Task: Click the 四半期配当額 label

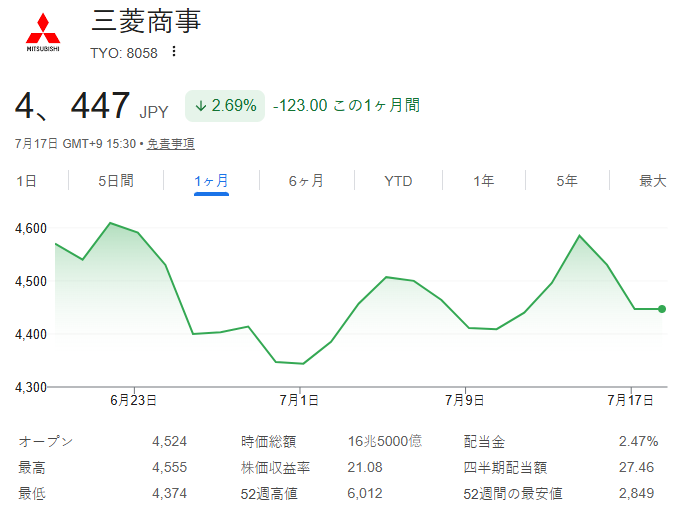Action: pyautogui.click(x=505, y=468)
